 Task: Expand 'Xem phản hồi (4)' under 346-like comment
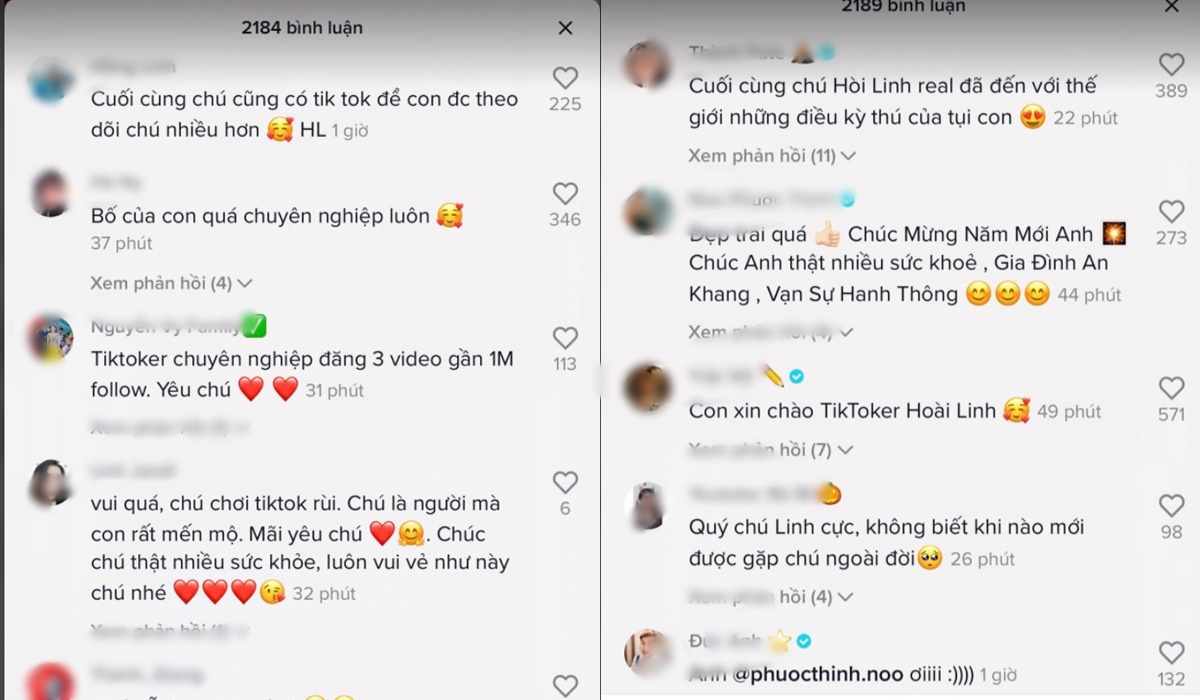tap(171, 283)
